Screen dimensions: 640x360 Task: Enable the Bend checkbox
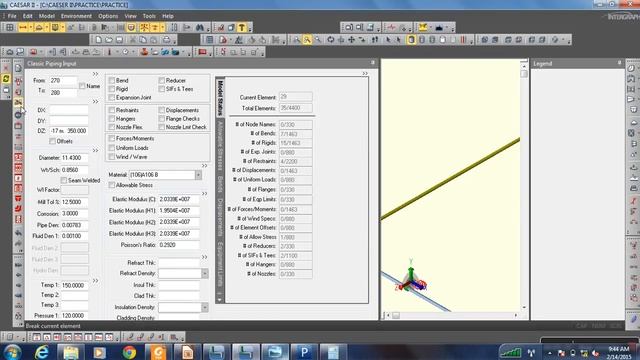pyautogui.click(x=112, y=80)
